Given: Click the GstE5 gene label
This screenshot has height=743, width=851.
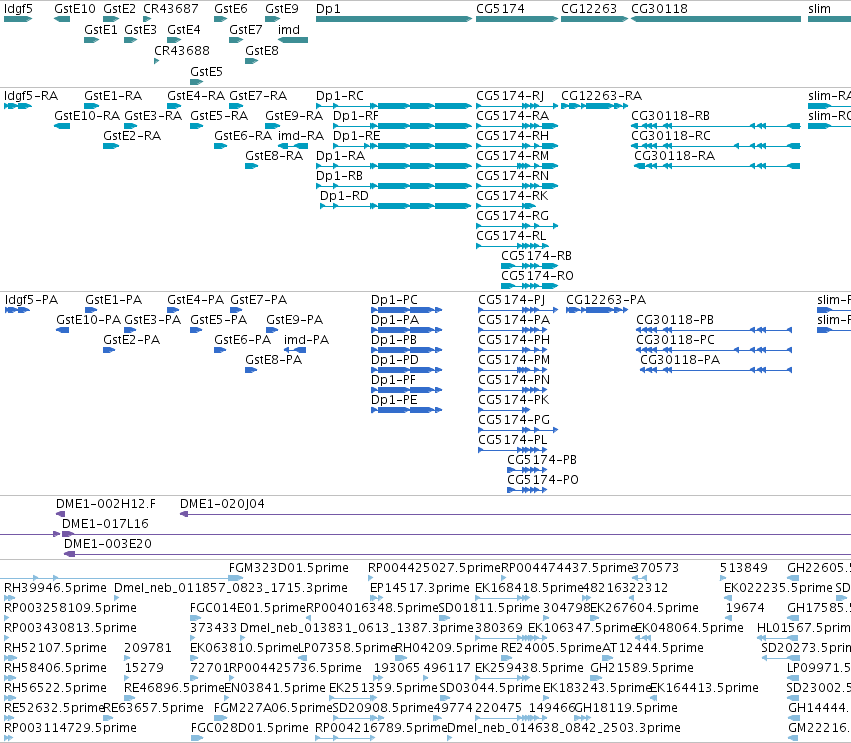Looking at the screenshot, I should tap(206, 72).
